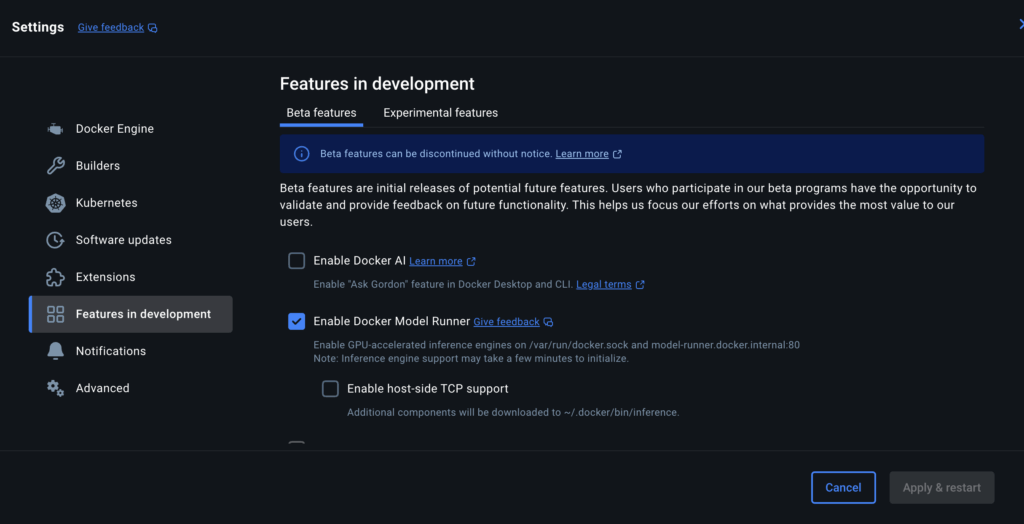The height and width of the screenshot is (524, 1024).
Task: Enable the Docker AI checkbox
Action: (x=296, y=261)
